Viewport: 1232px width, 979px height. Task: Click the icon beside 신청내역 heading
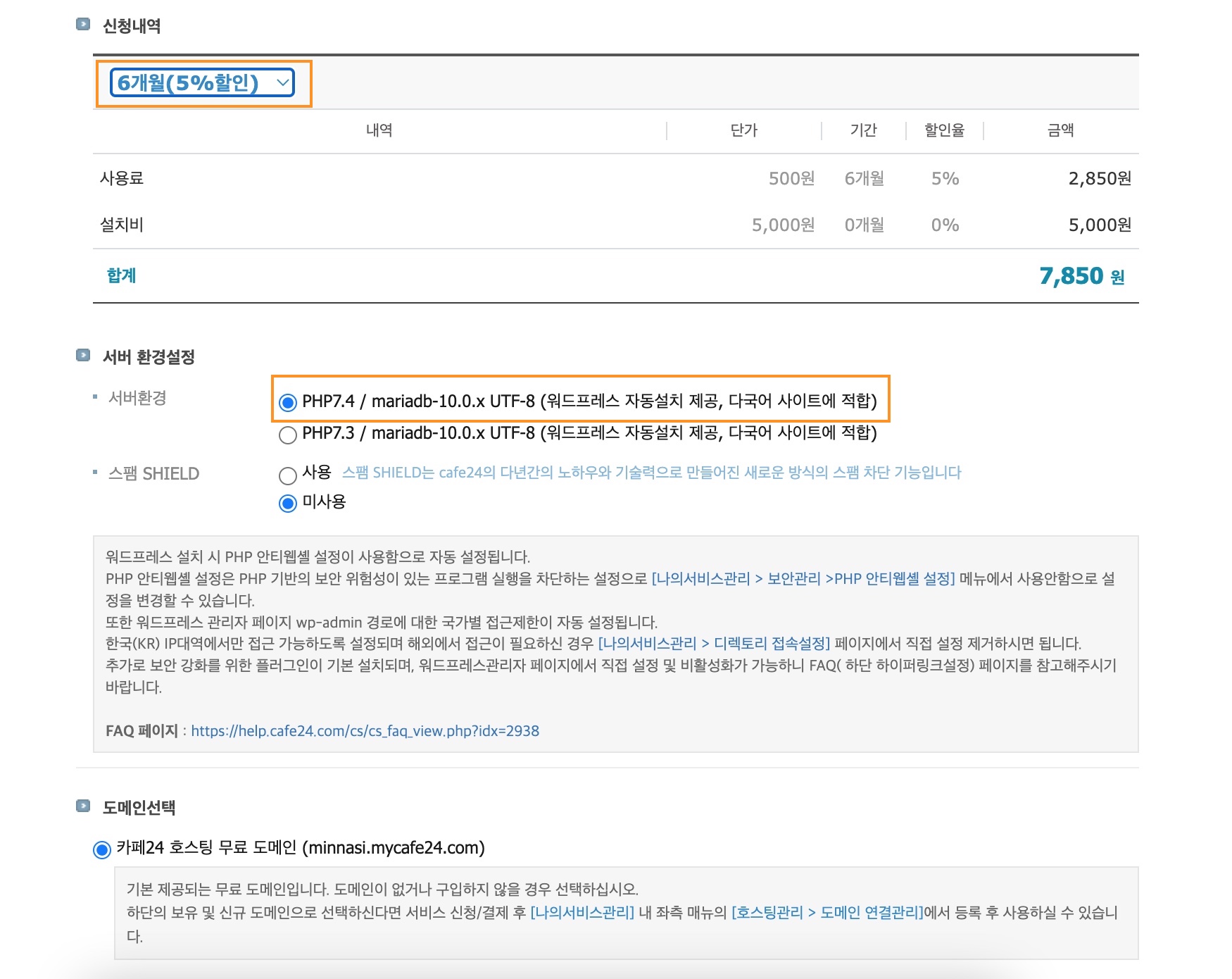[x=83, y=25]
